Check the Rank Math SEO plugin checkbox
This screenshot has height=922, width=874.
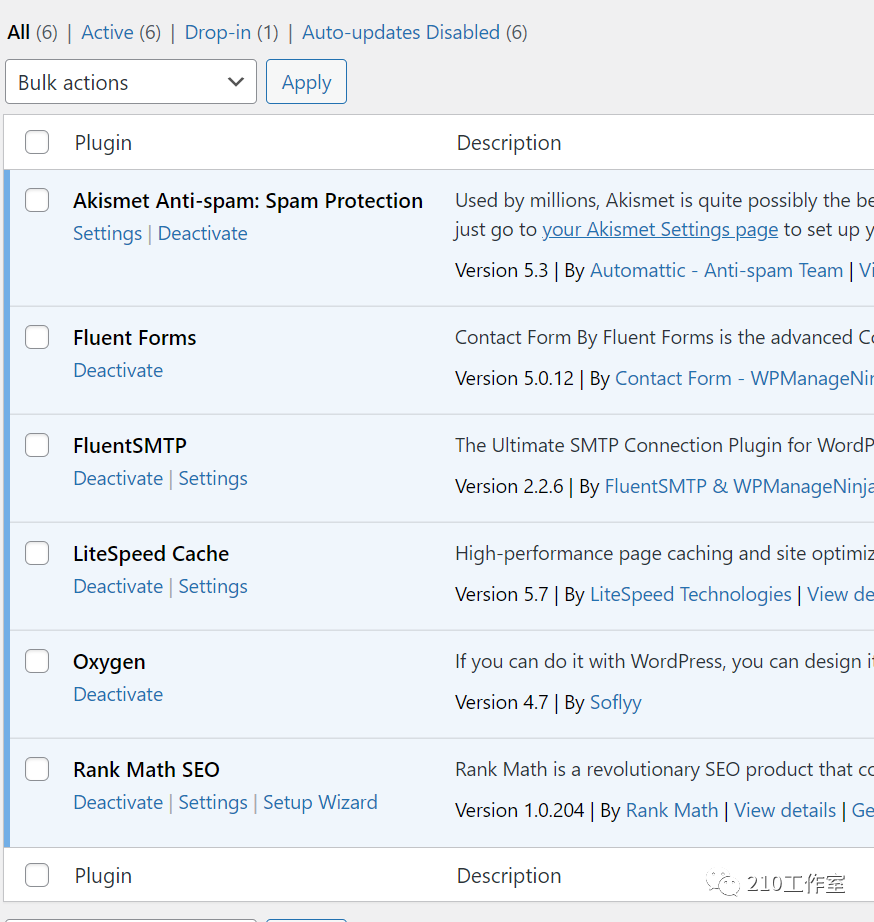click(x=37, y=769)
